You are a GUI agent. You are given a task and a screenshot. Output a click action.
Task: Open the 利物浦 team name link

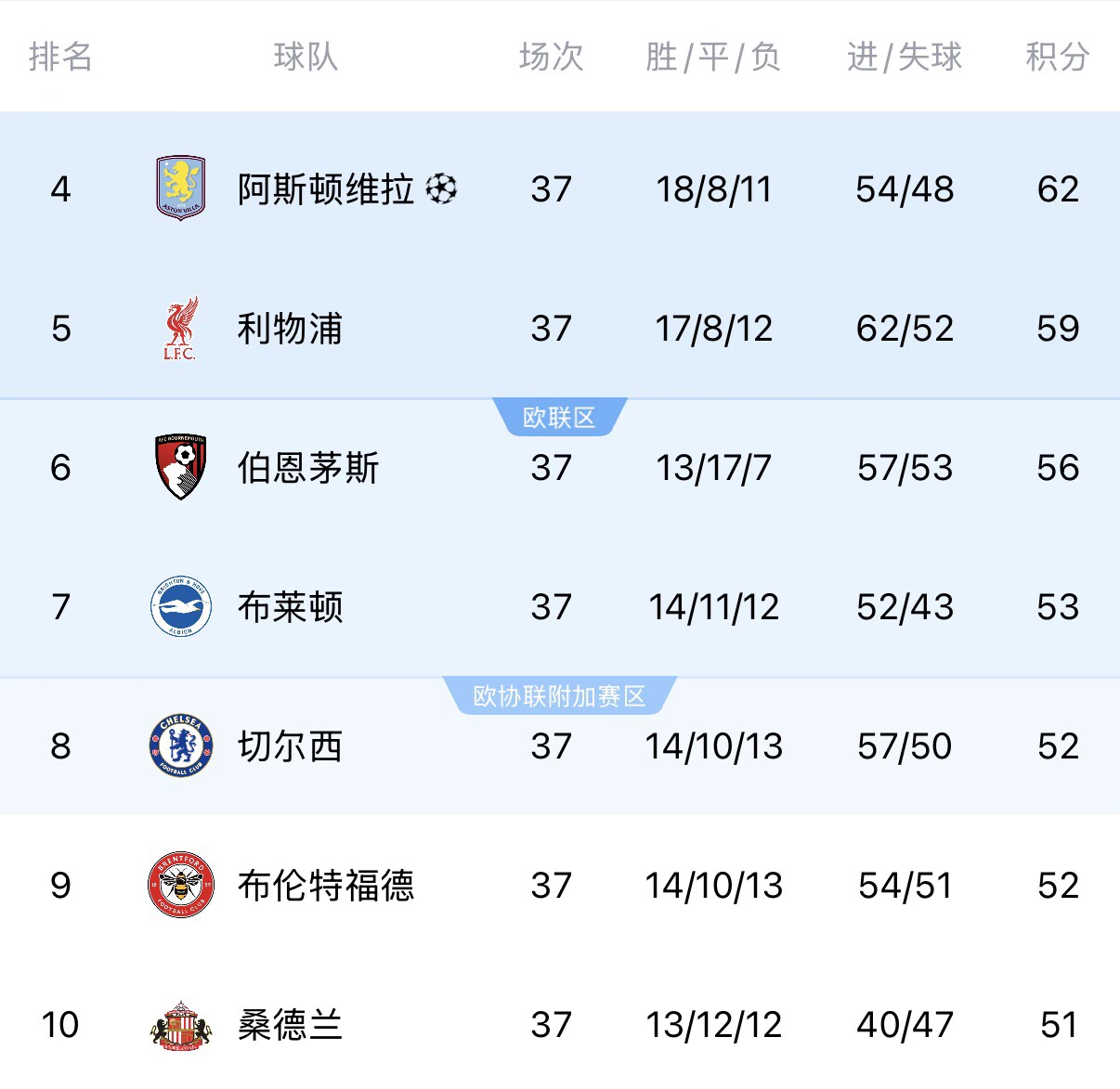tap(291, 329)
